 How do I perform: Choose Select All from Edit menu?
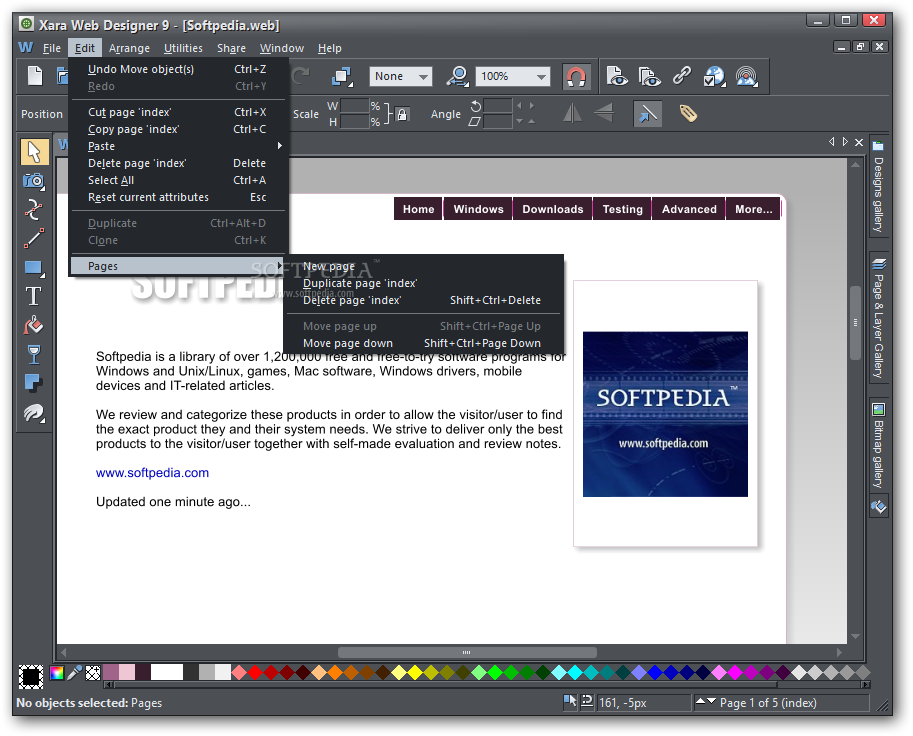(x=179, y=181)
